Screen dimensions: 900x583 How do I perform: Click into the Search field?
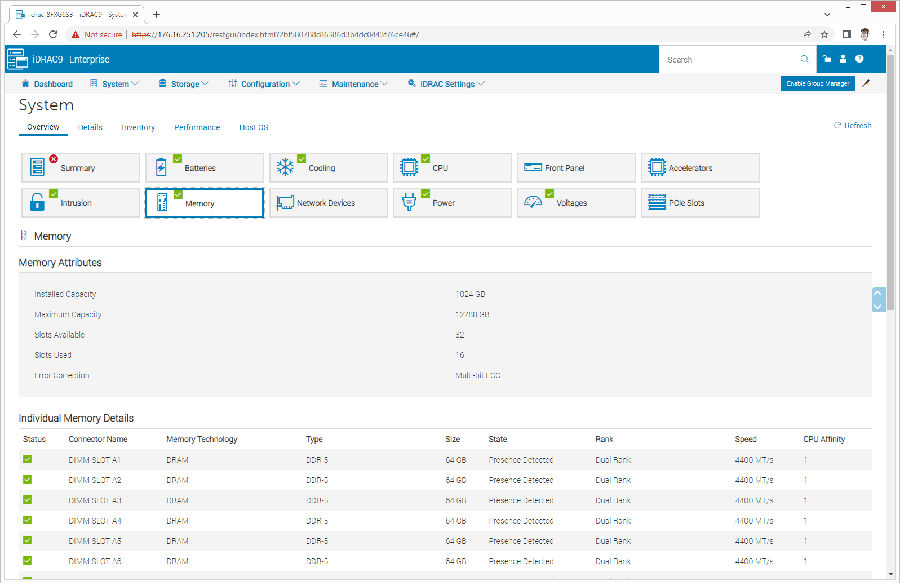point(730,60)
